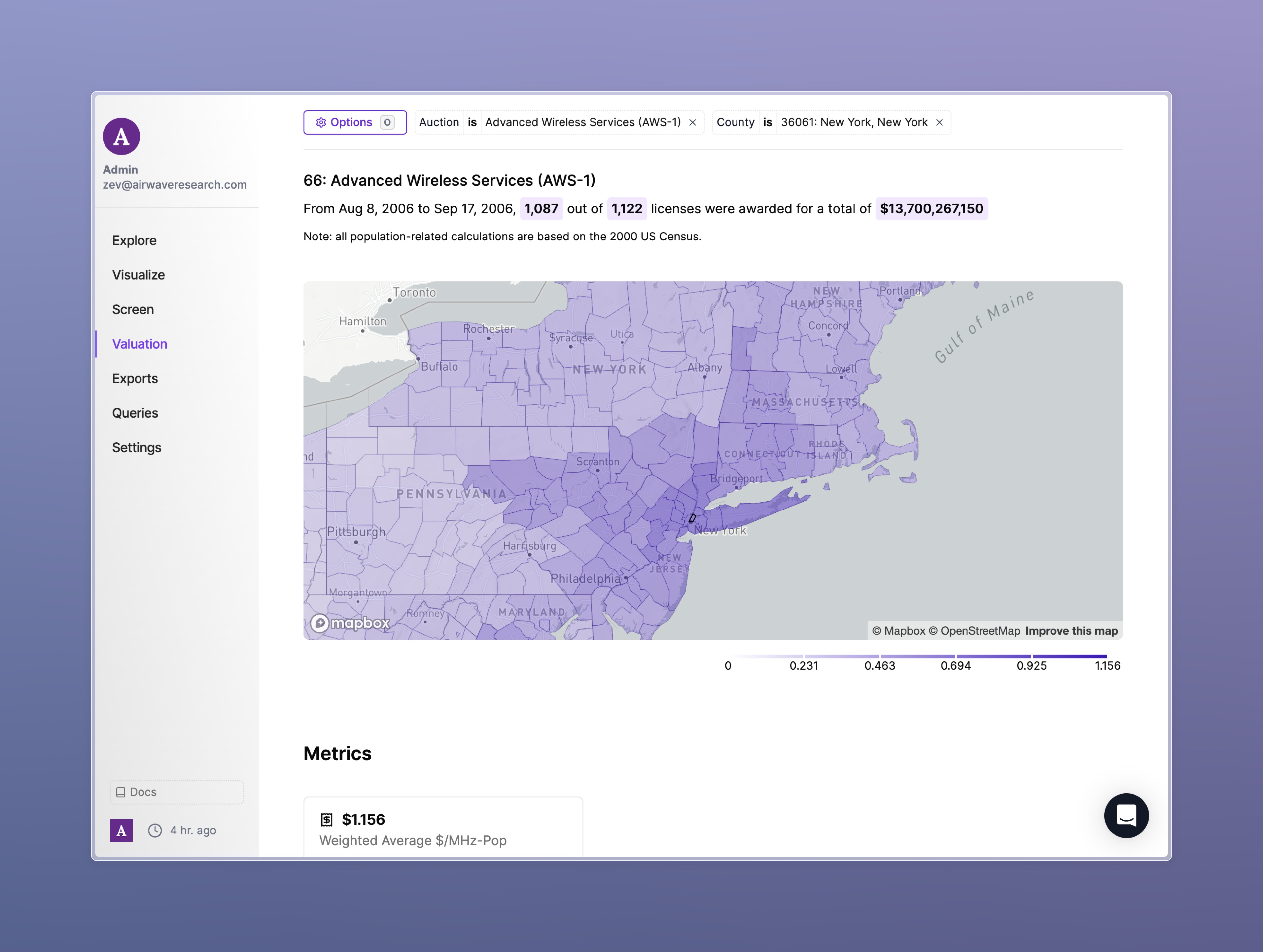Open the Advanced Wireless Services auction value selector
This screenshot has width=1263, height=952.
[582, 122]
